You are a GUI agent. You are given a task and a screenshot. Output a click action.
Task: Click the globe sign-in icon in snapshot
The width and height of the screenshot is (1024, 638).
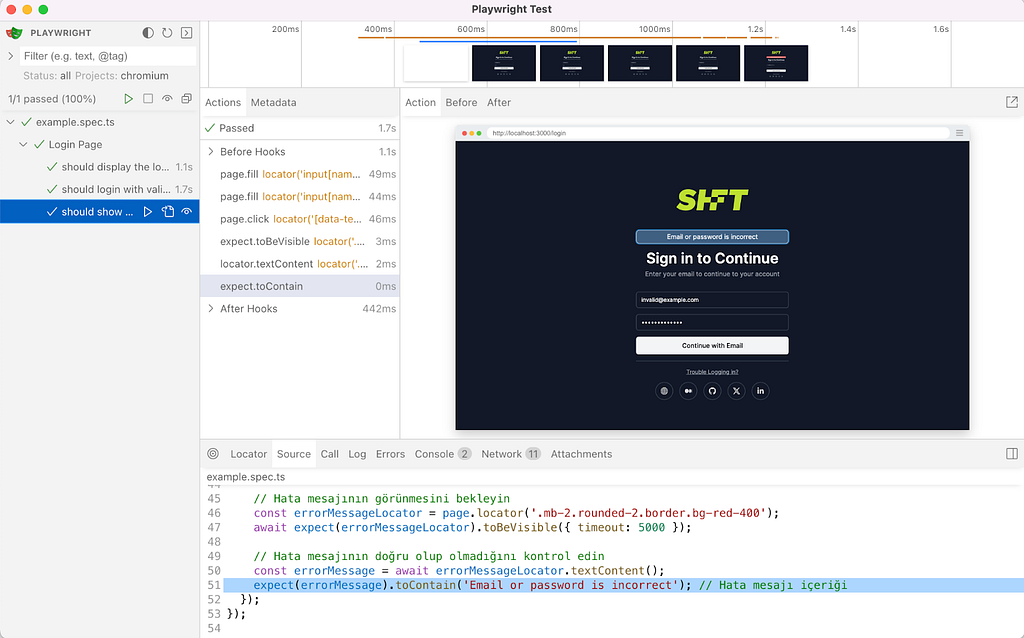[x=664, y=391]
